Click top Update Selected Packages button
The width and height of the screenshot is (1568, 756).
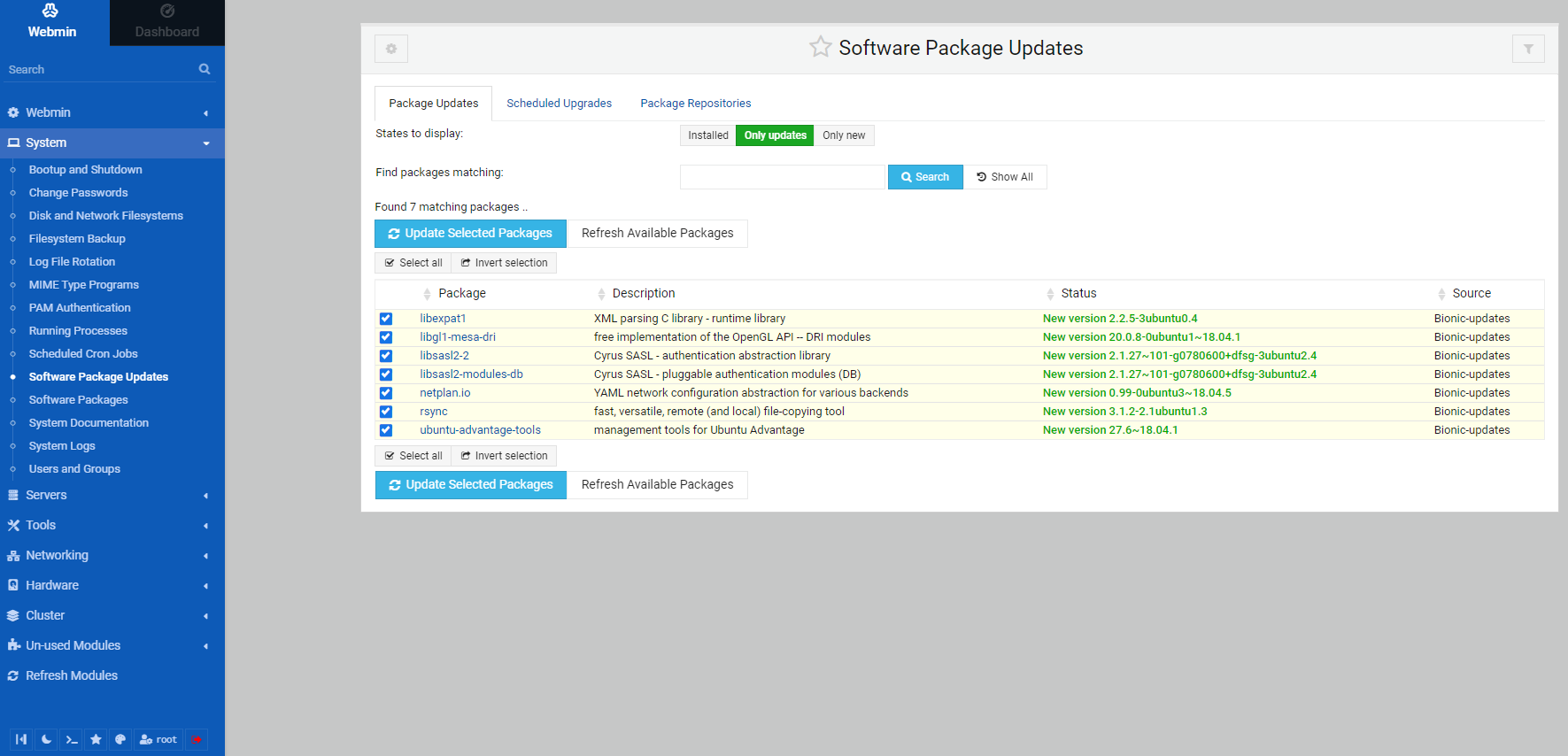tap(470, 234)
